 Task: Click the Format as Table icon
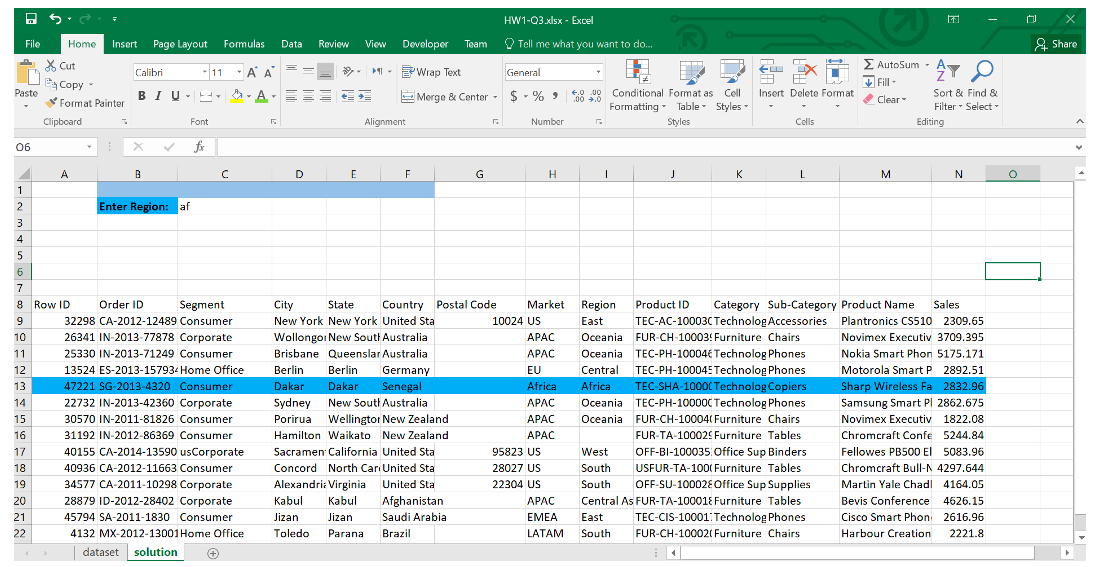(690, 72)
